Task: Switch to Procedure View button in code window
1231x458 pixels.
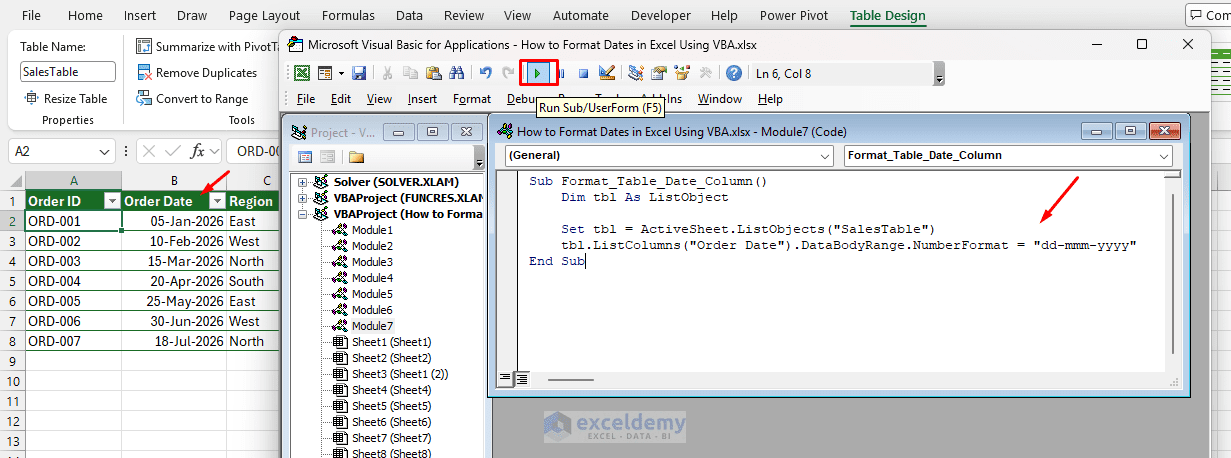Action: click(x=505, y=380)
